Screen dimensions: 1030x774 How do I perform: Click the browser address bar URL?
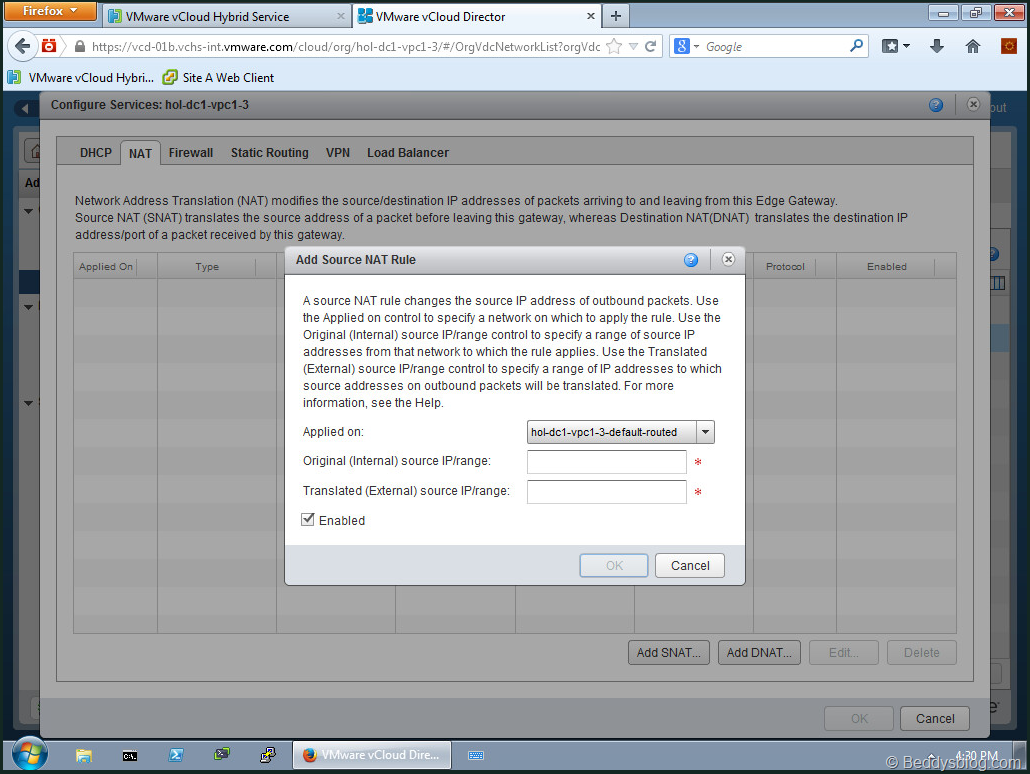[x=346, y=47]
